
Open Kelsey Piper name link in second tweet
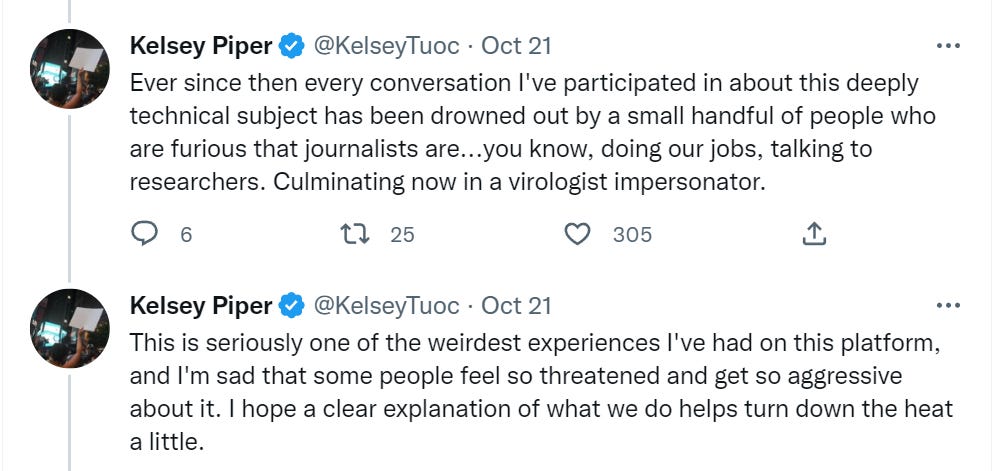pos(200,305)
